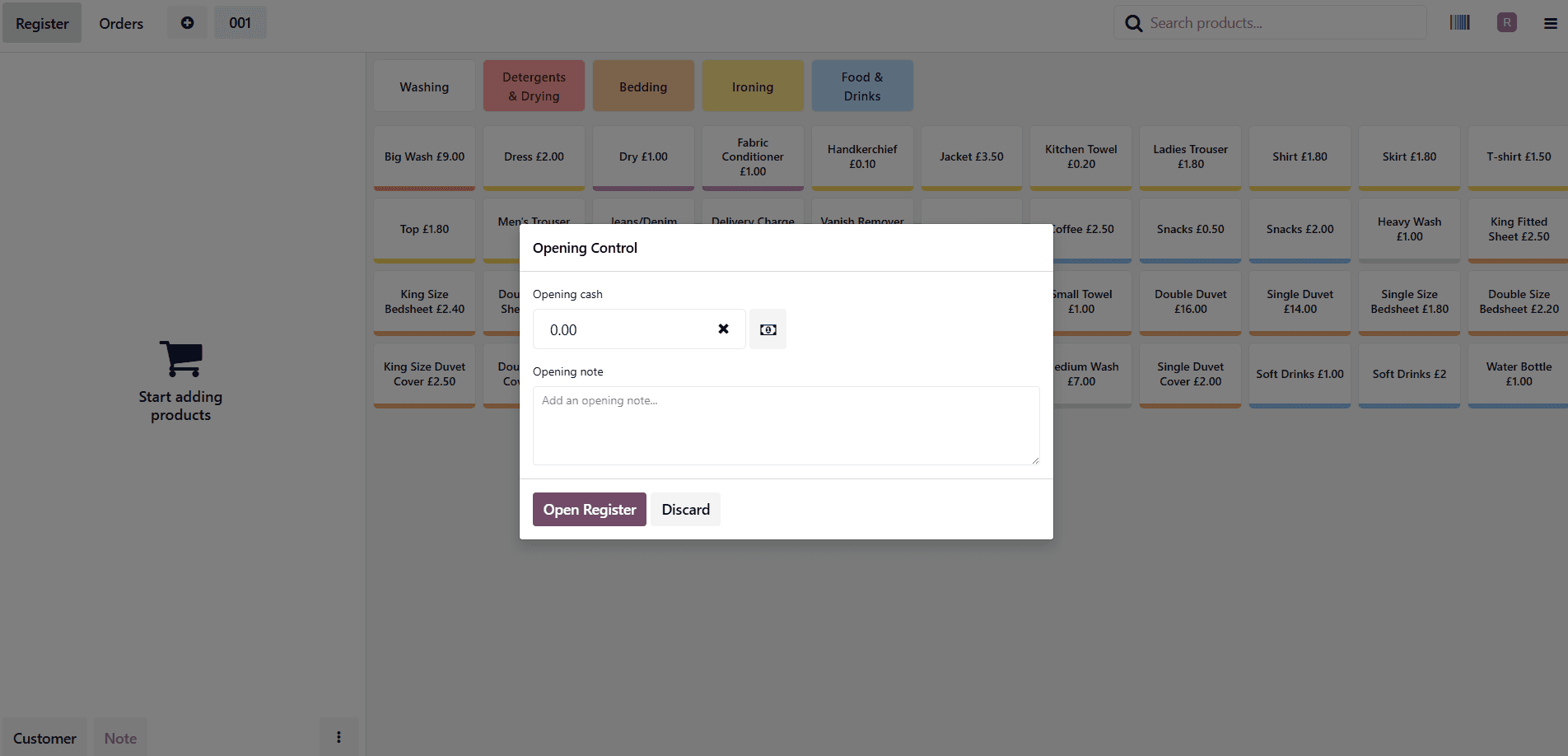Focus the opening note text area
1568x756 pixels.
pyautogui.click(x=786, y=426)
